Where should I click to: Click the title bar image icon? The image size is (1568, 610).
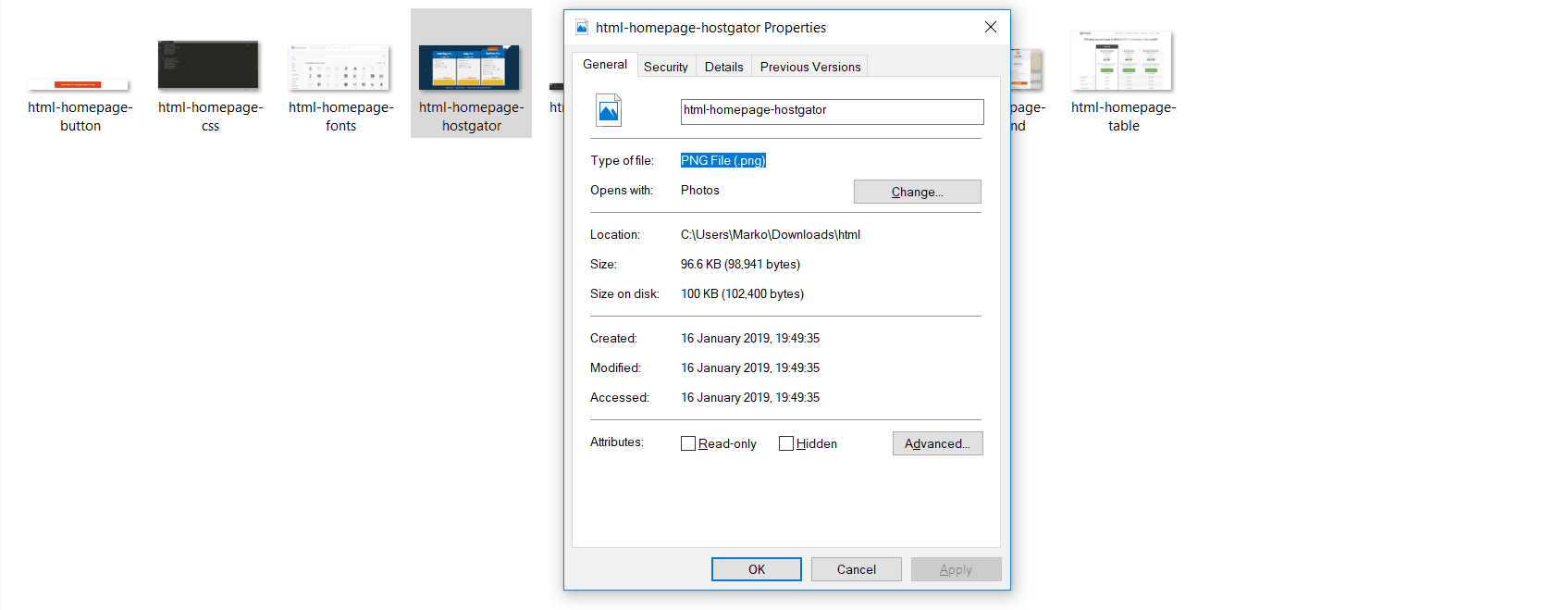pyautogui.click(x=582, y=28)
